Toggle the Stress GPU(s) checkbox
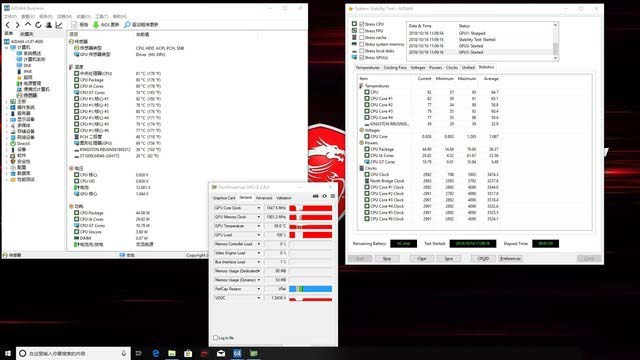 (x=362, y=58)
